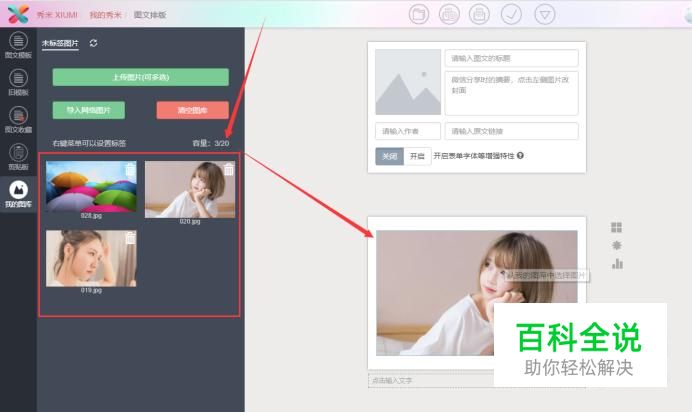
Task: Delete 028.jpg using its trash icon
Action: (130, 169)
